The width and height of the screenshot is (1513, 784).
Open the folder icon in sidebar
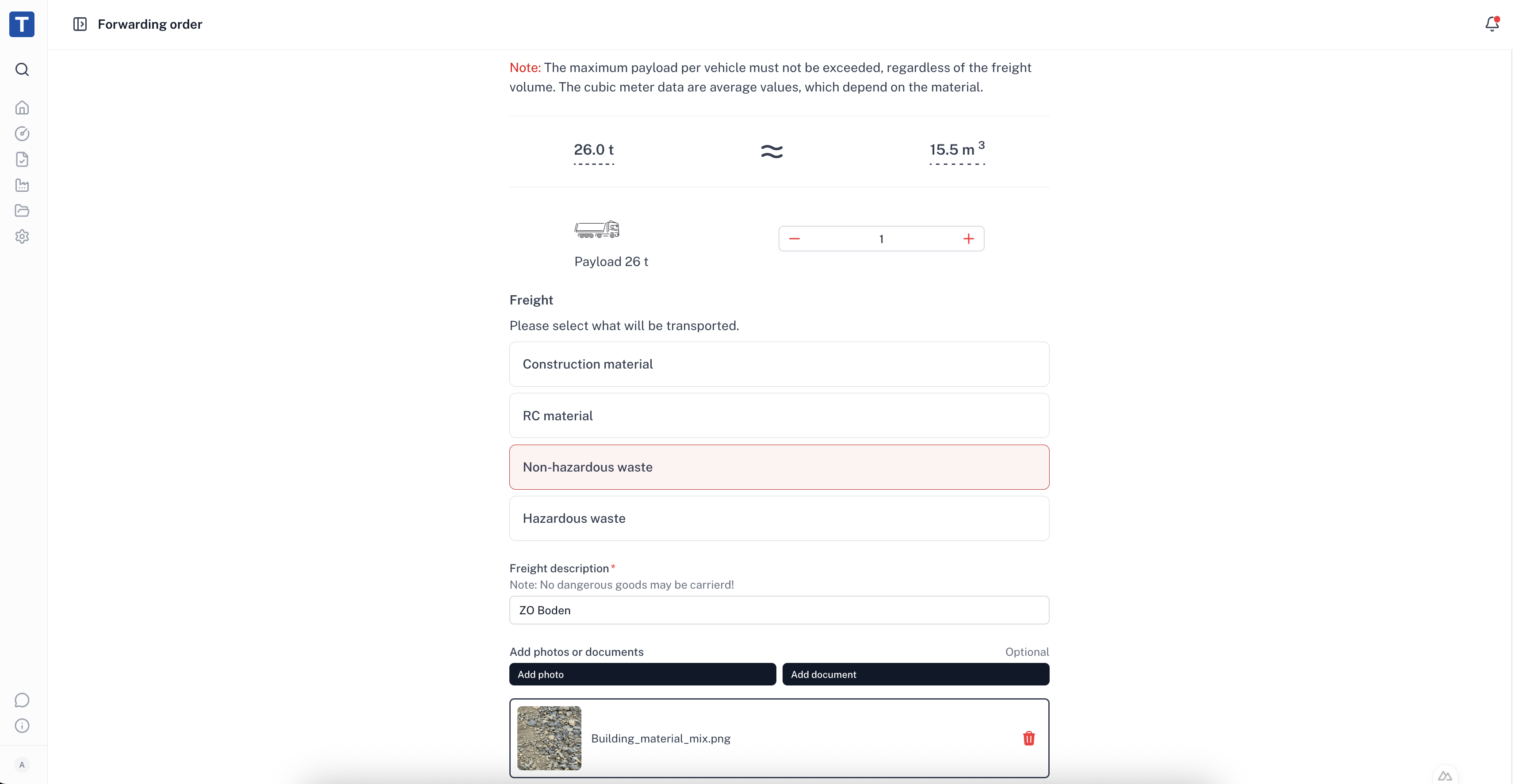pyautogui.click(x=22, y=211)
